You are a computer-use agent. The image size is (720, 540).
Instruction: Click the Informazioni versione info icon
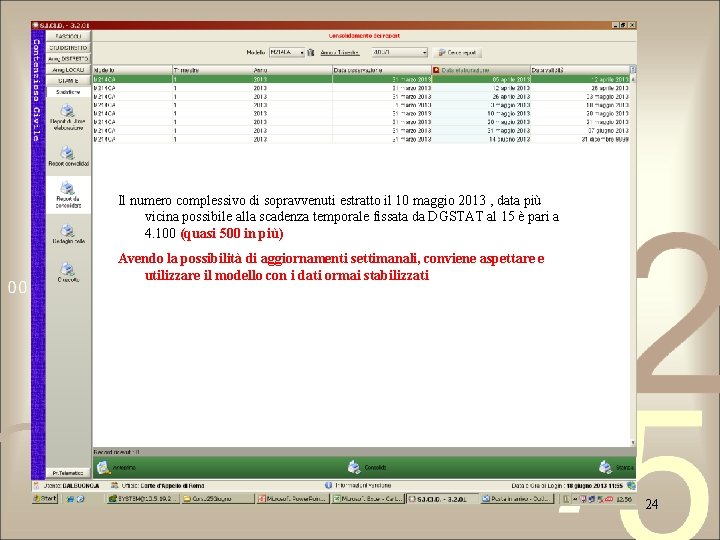[x=328, y=485]
